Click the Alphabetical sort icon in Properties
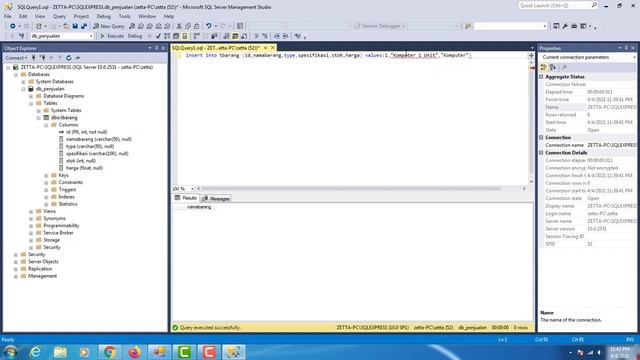 (553, 67)
